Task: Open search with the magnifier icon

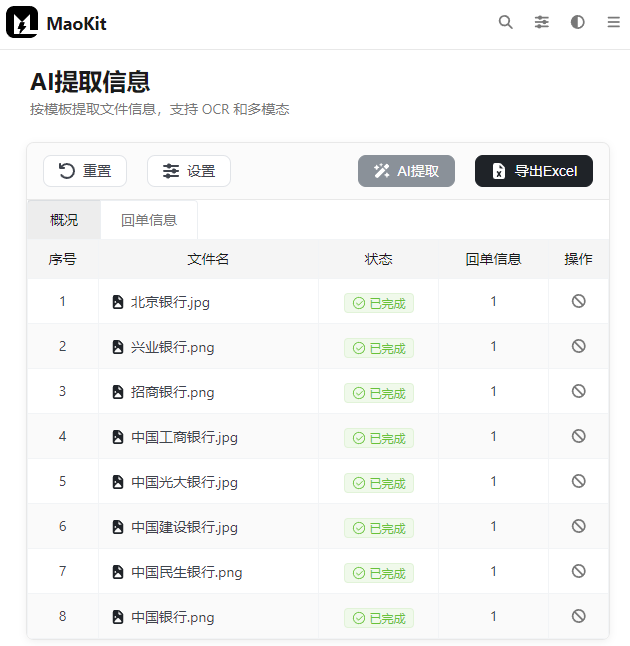Action: tap(506, 22)
